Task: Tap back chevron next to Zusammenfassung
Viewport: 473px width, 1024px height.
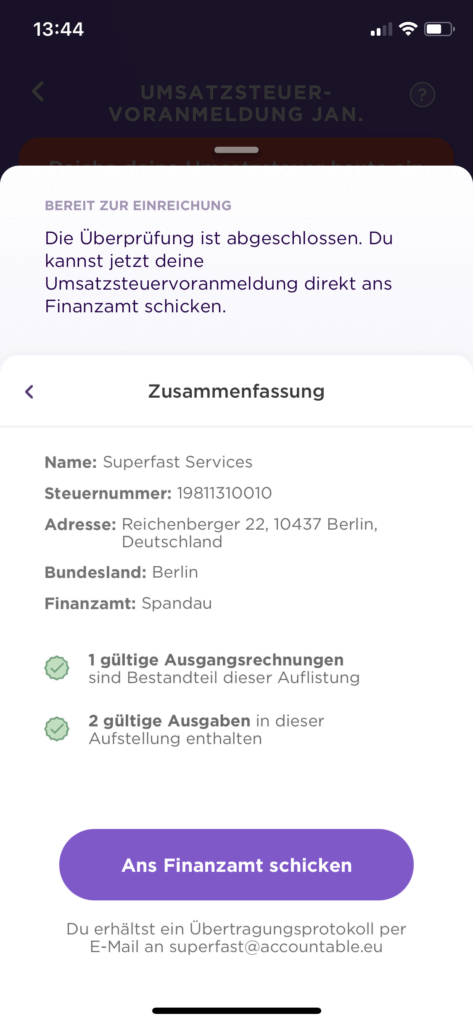Action: 29,392
